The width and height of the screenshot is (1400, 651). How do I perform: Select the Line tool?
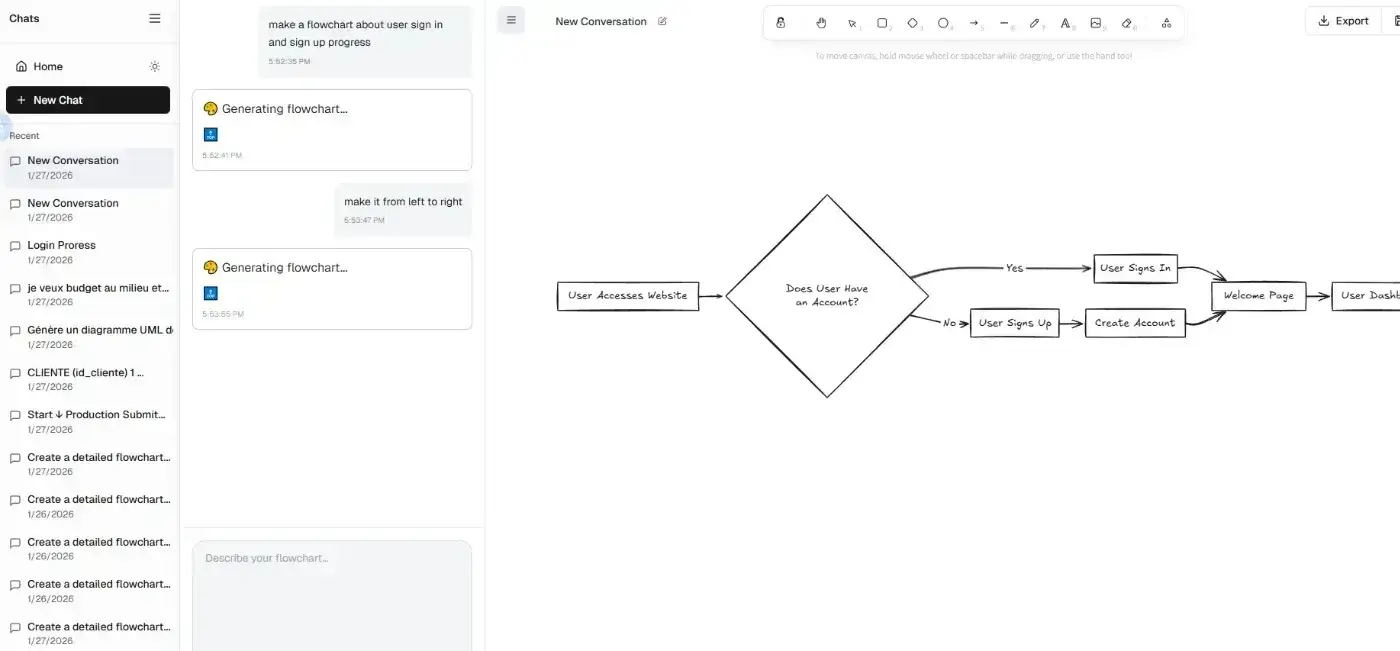pyautogui.click(x=1004, y=22)
